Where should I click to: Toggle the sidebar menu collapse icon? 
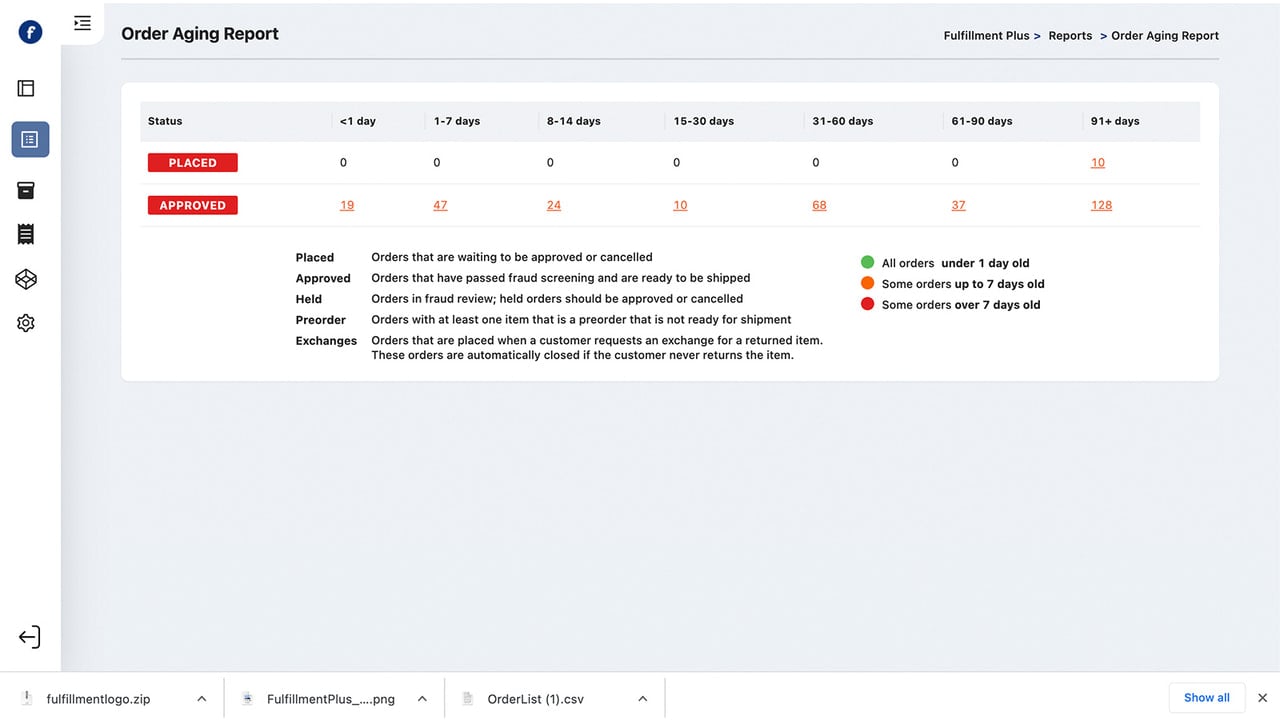[83, 23]
